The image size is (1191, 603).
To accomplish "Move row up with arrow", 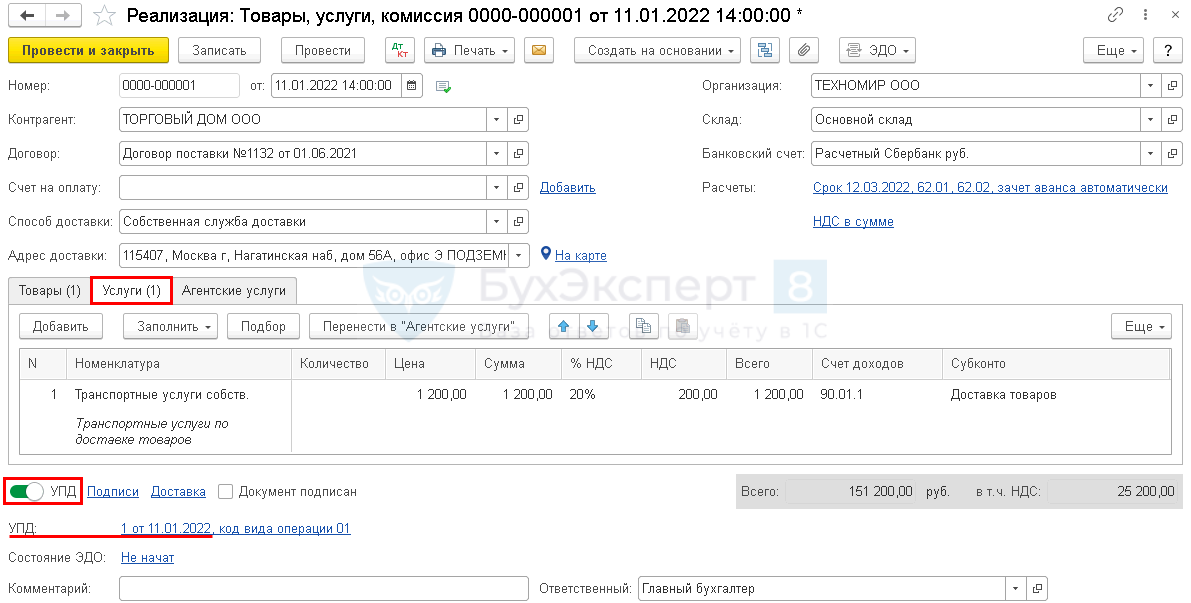I will tap(563, 326).
